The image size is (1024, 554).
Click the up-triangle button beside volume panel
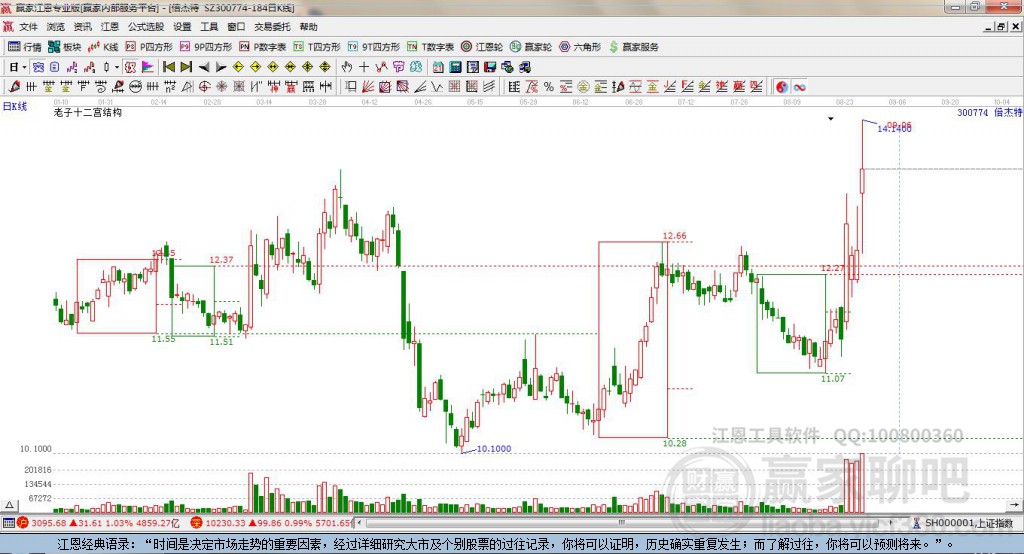pyautogui.click(x=9, y=505)
